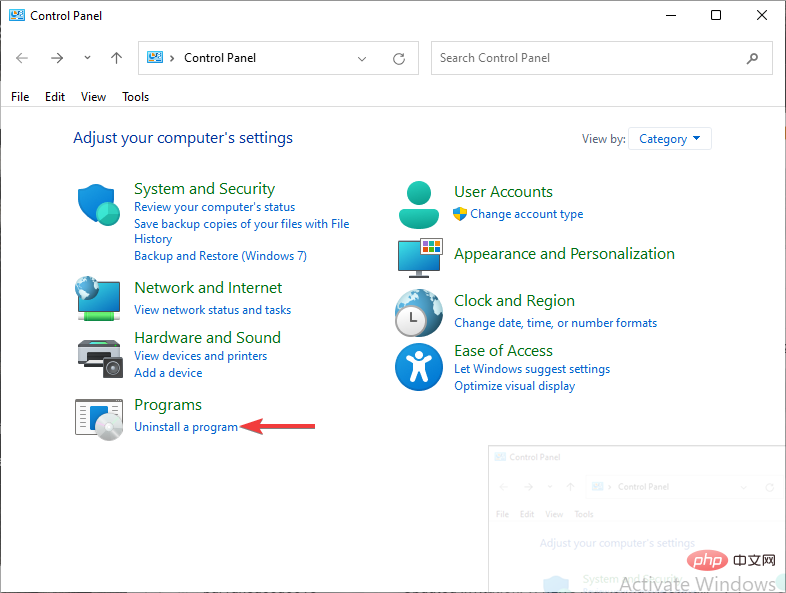This screenshot has height=593, width=786.
Task: Open the Ease of Access category
Action: pyautogui.click(x=503, y=351)
